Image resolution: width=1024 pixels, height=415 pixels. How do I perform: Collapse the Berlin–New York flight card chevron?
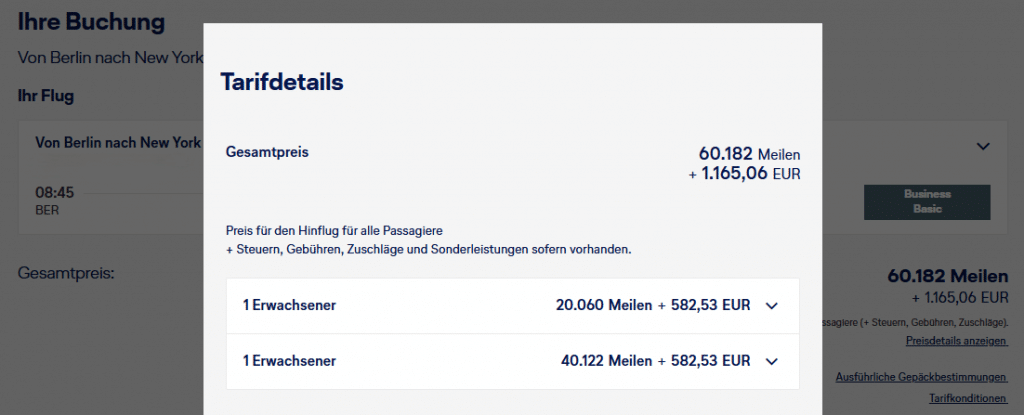(983, 146)
